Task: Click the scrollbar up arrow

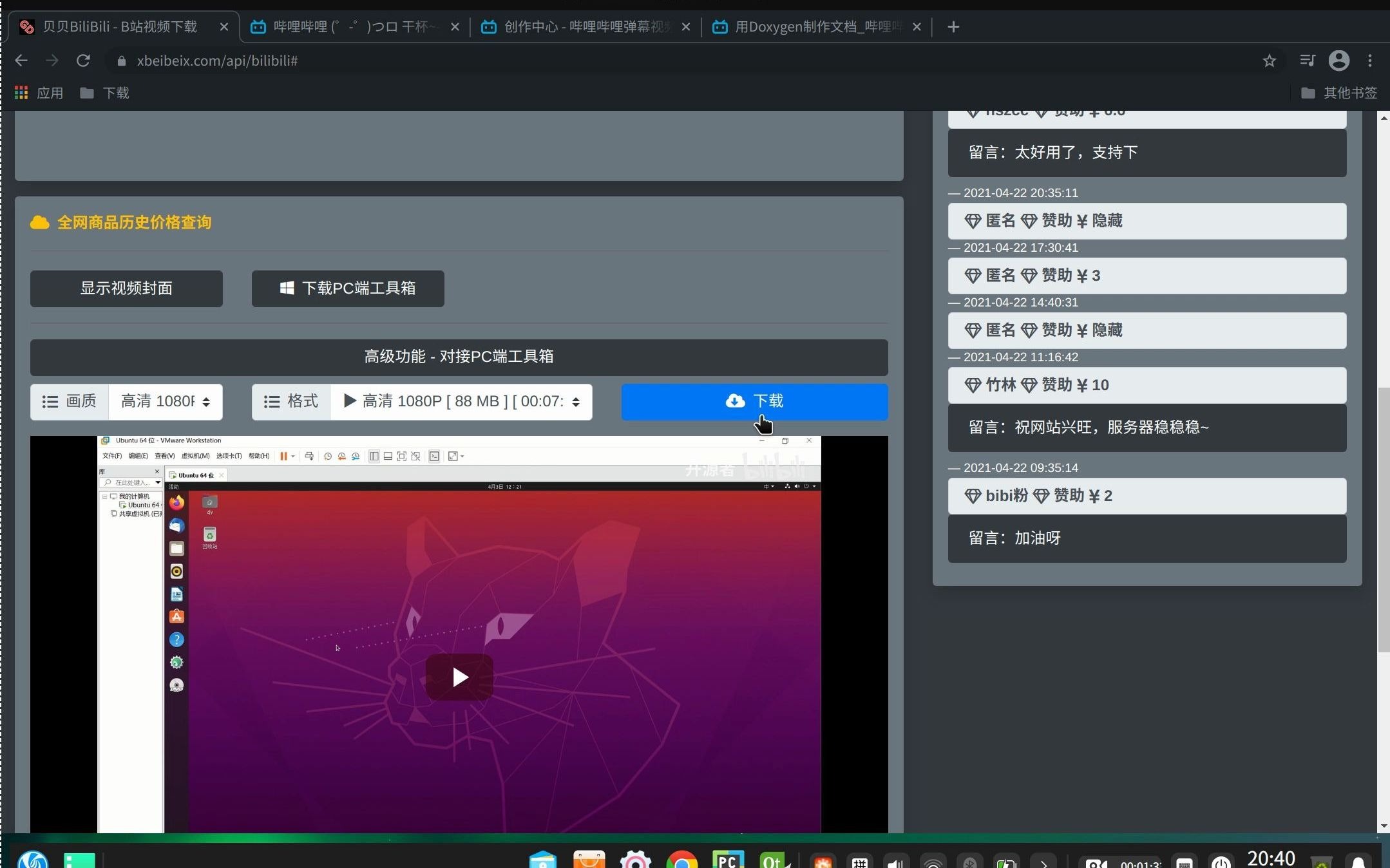Action: tap(1384, 118)
